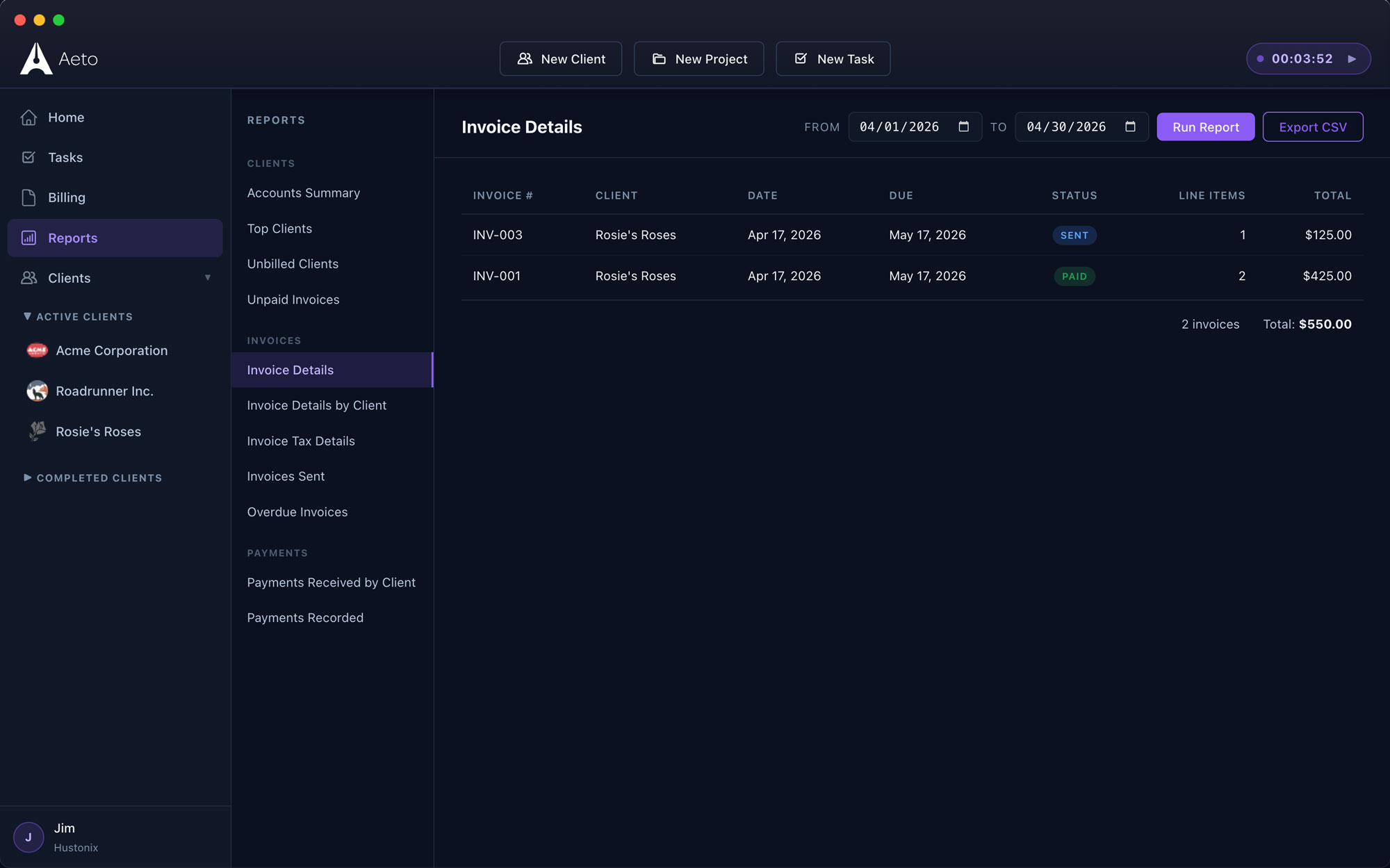Open the Payments Recorded report
The image size is (1390, 868).
332,618
